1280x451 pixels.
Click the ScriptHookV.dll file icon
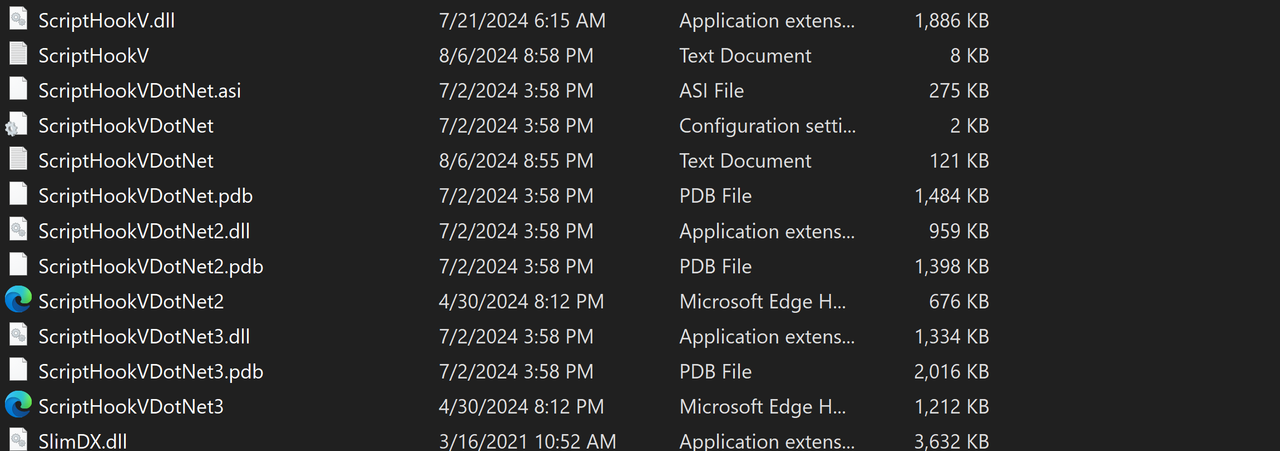17,20
